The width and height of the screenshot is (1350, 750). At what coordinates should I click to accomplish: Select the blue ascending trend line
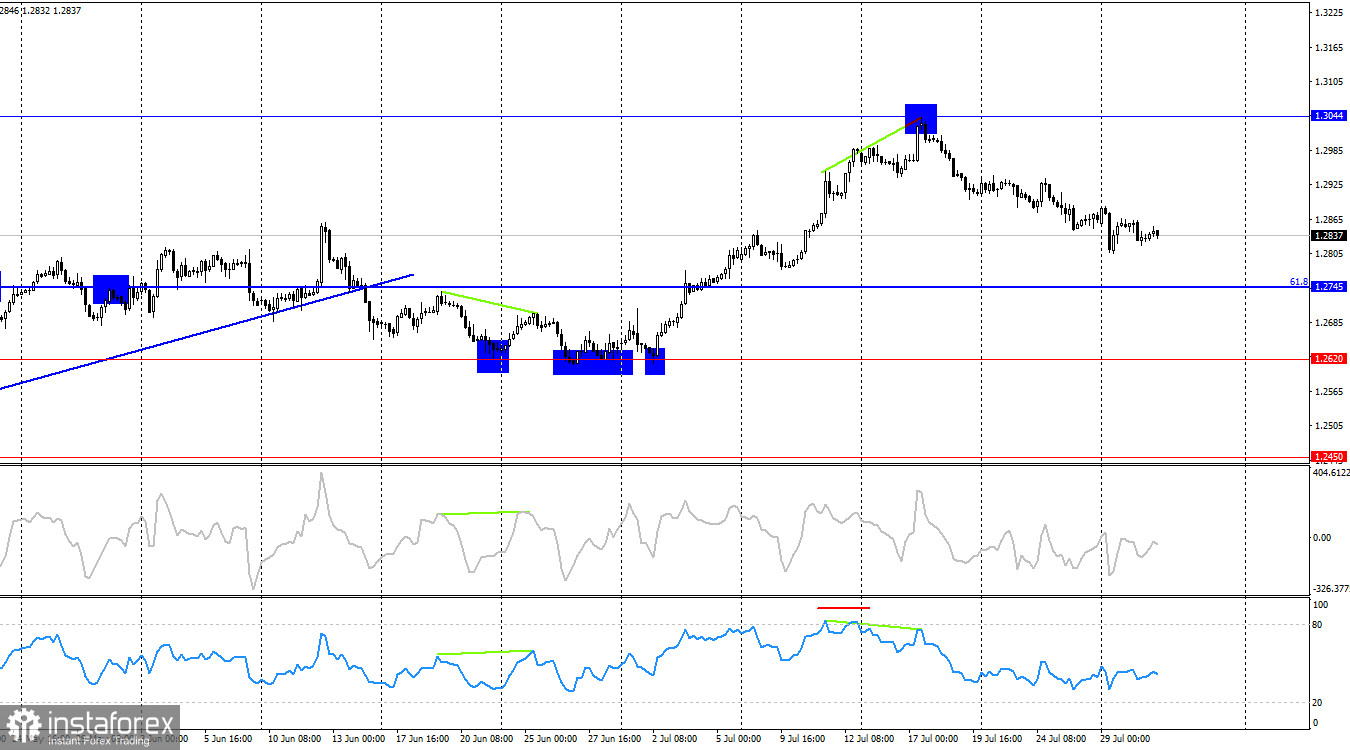click(x=206, y=330)
